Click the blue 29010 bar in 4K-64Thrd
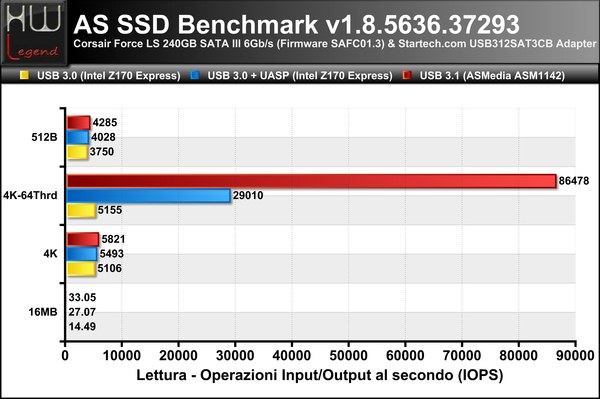This screenshot has height=399, width=600. (149, 195)
